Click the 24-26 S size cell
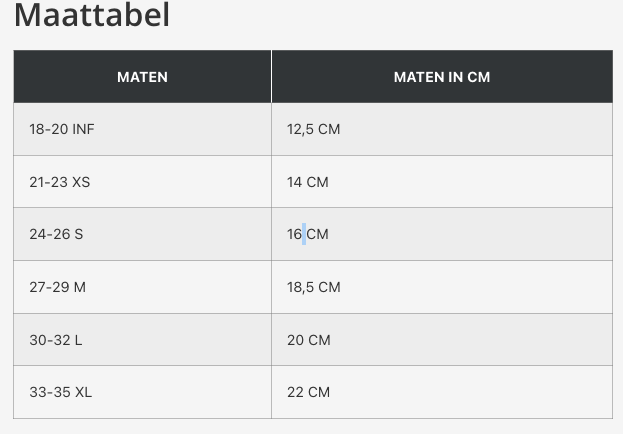Image resolution: width=623 pixels, height=434 pixels. (56, 234)
